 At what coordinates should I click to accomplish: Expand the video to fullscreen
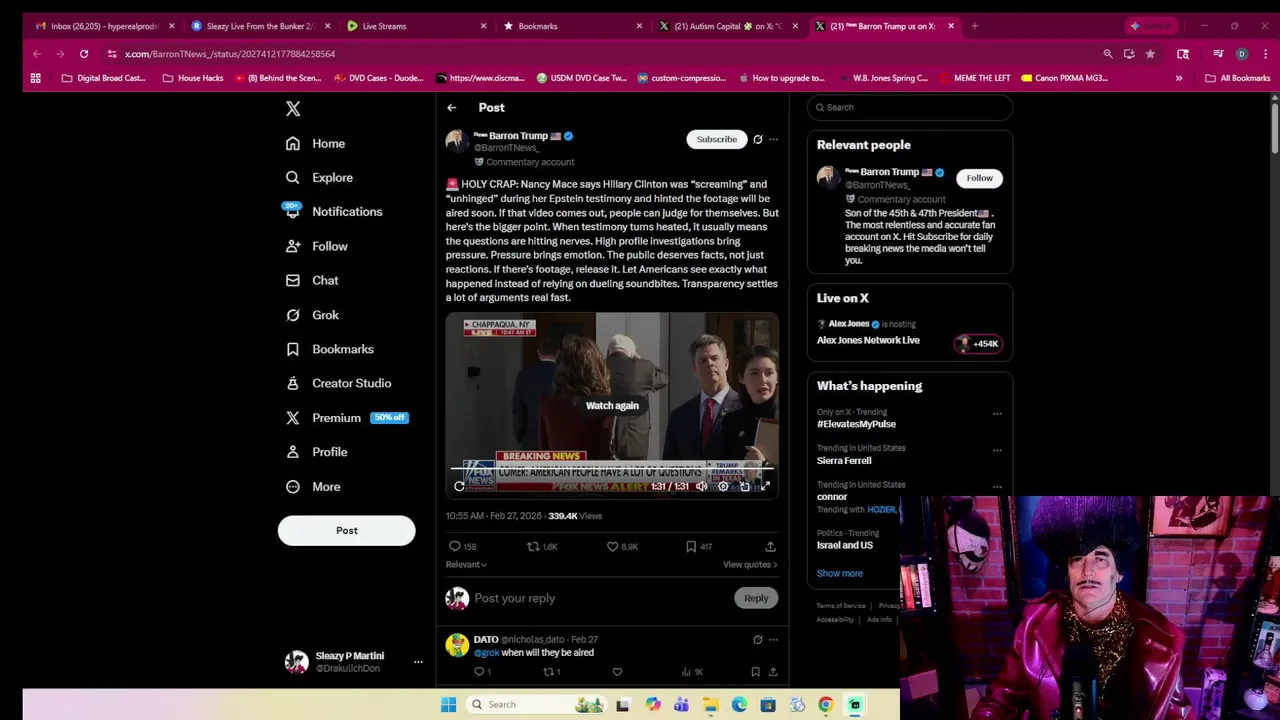click(765, 487)
